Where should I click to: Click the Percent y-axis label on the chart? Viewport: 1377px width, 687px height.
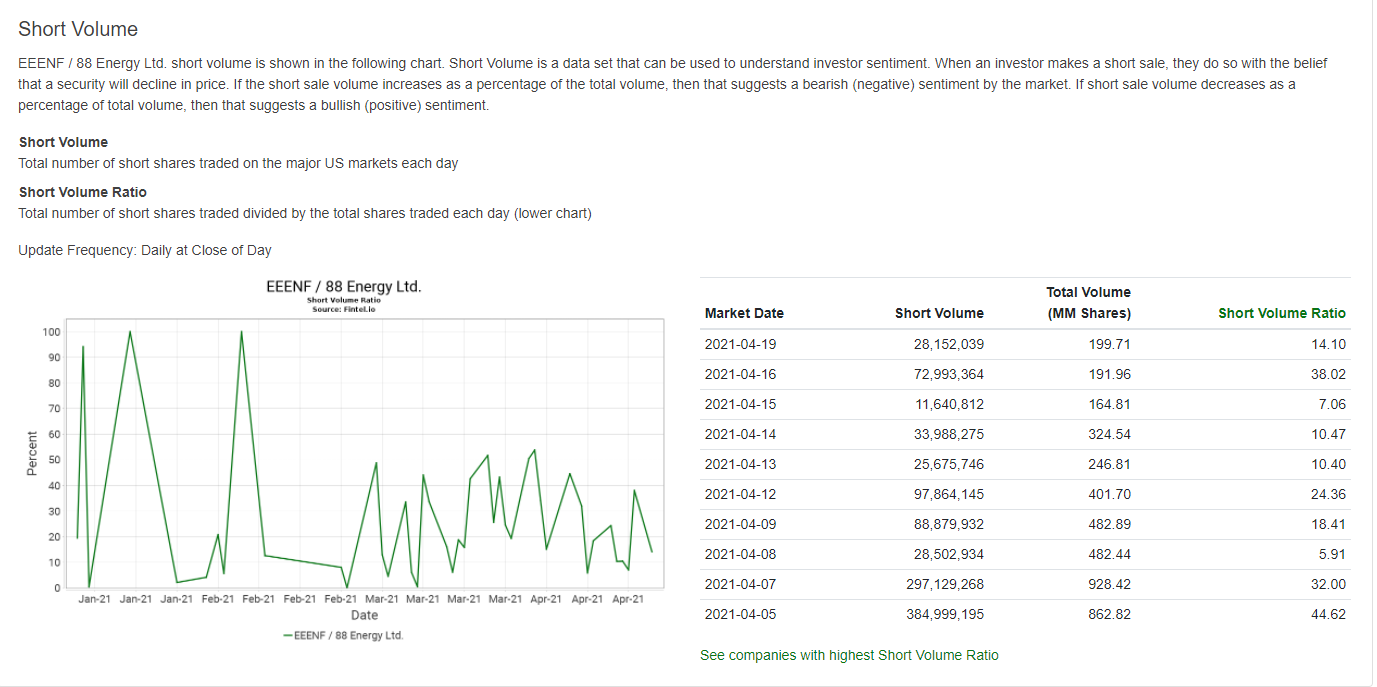32,454
